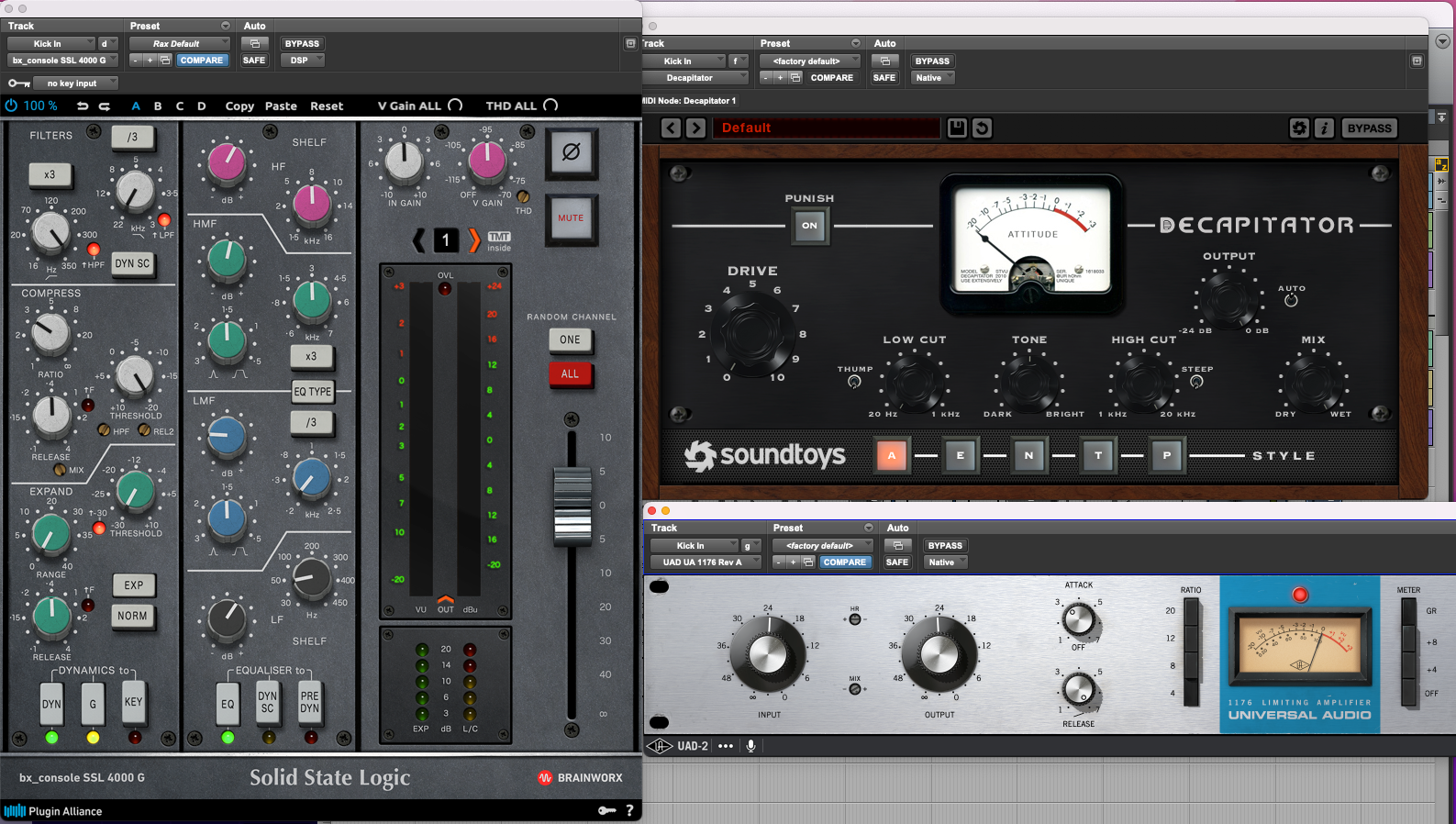Viewport: 1456px width, 824px height.
Task: Click the Decapitator DRIVE knob
Action: tap(752, 333)
